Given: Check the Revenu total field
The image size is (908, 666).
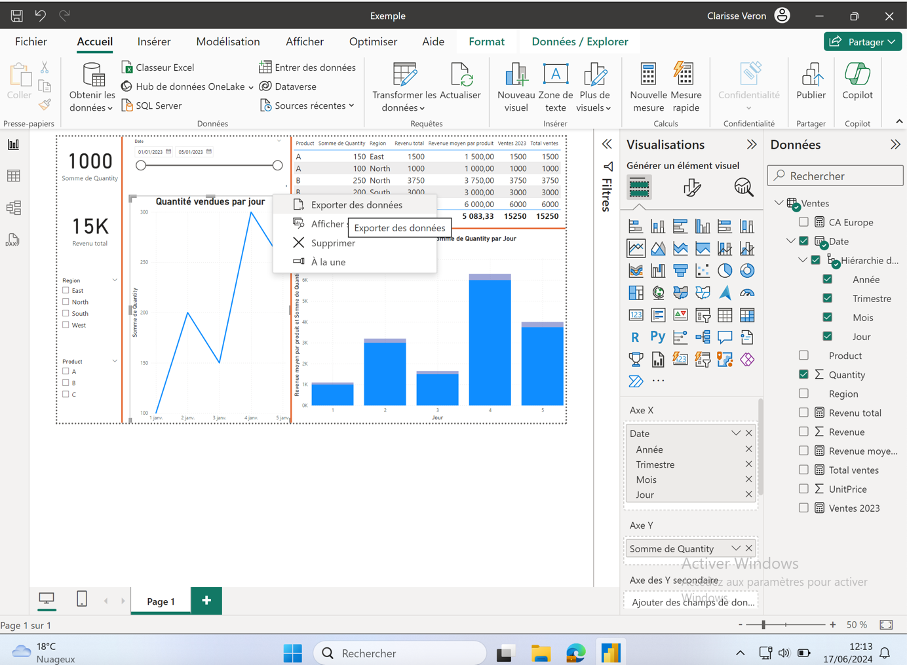Looking at the screenshot, I should tap(803, 412).
